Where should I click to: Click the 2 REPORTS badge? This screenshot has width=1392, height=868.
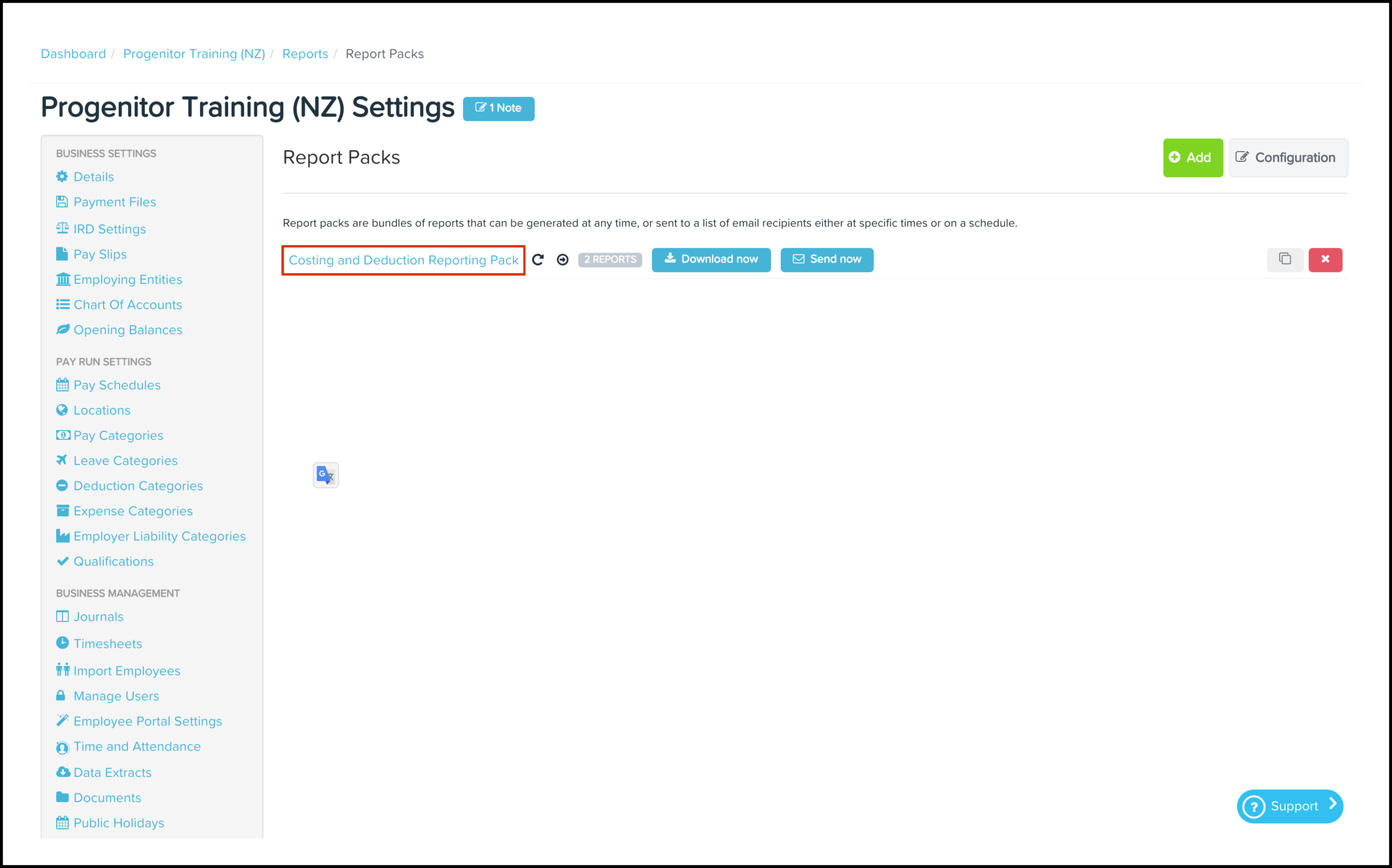(610, 260)
